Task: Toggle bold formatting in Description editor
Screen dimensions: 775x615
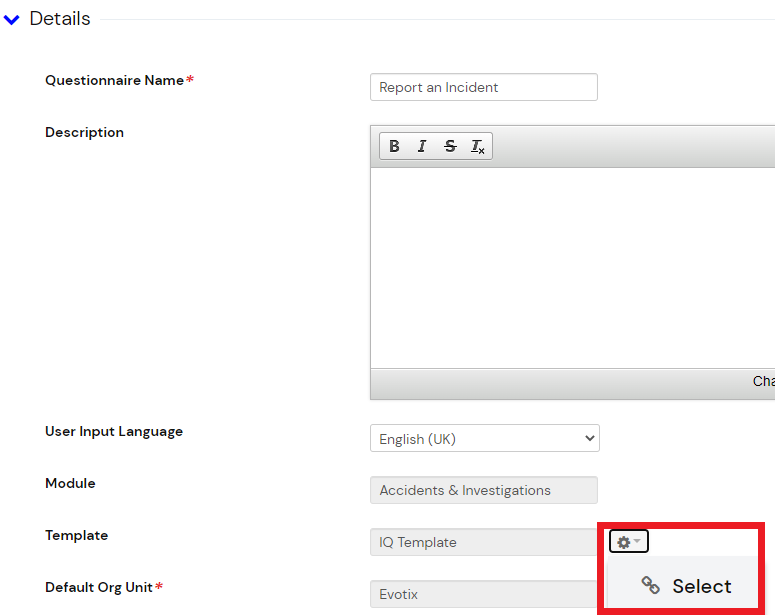Action: pos(394,146)
